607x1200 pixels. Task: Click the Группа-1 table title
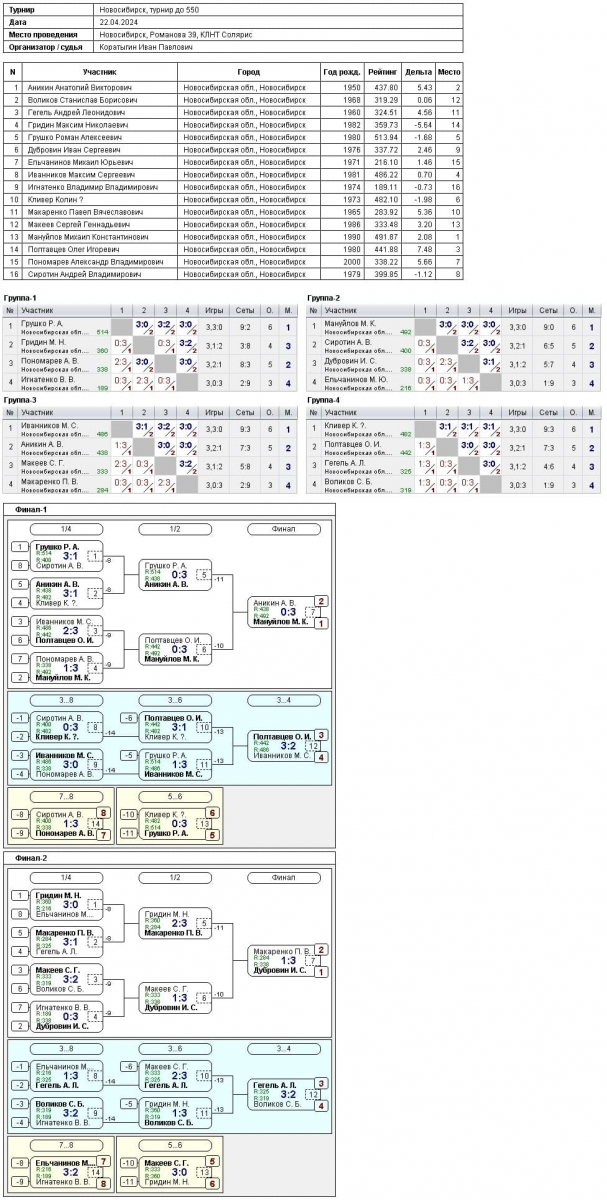tap(21, 298)
